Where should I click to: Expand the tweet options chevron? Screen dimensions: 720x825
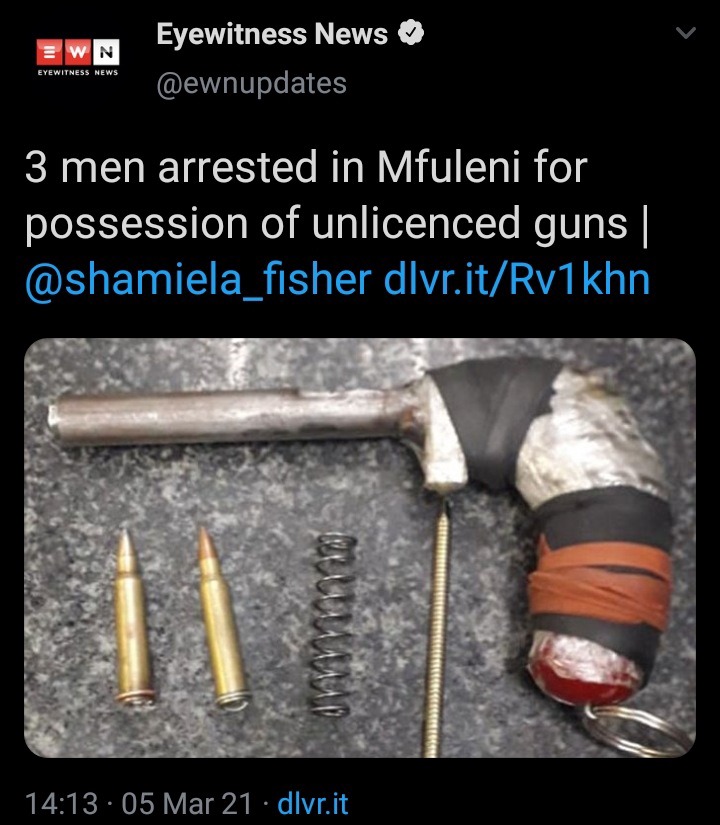coord(686,33)
